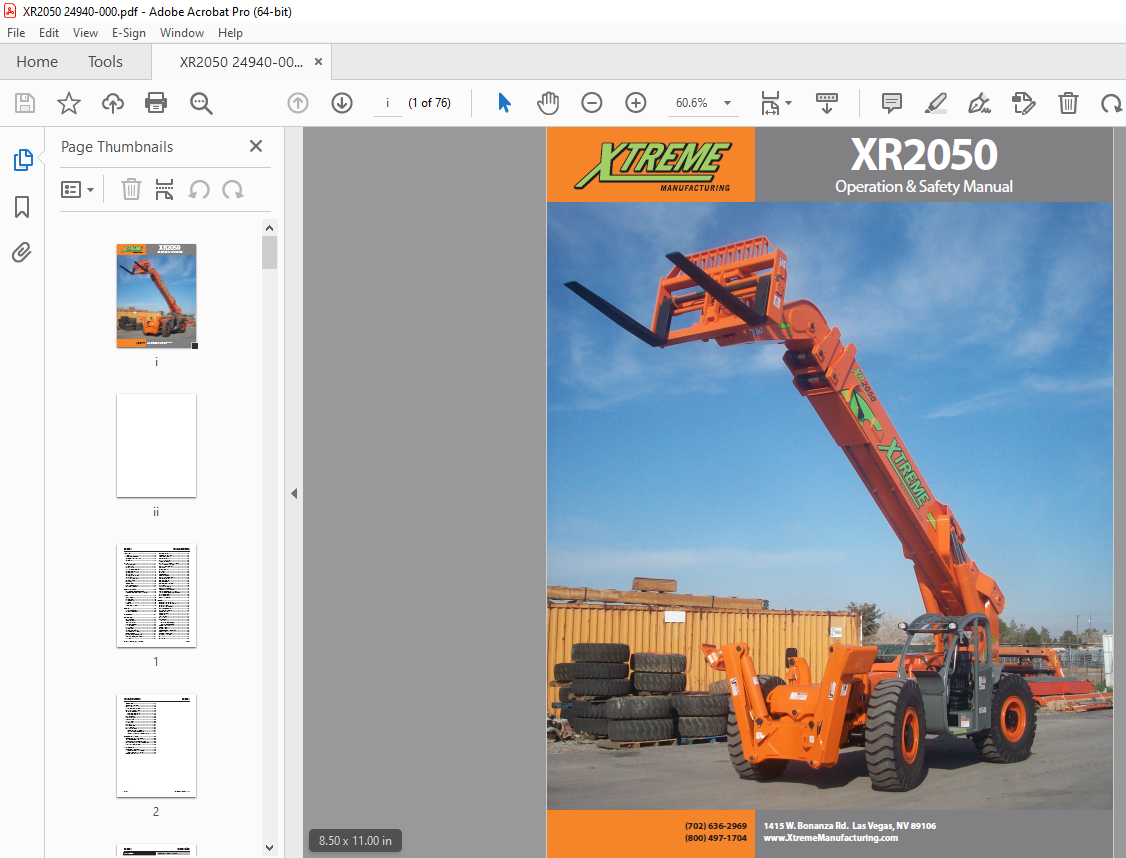Open thumbnails panel options menu
The image size is (1126, 858).
coord(78,190)
